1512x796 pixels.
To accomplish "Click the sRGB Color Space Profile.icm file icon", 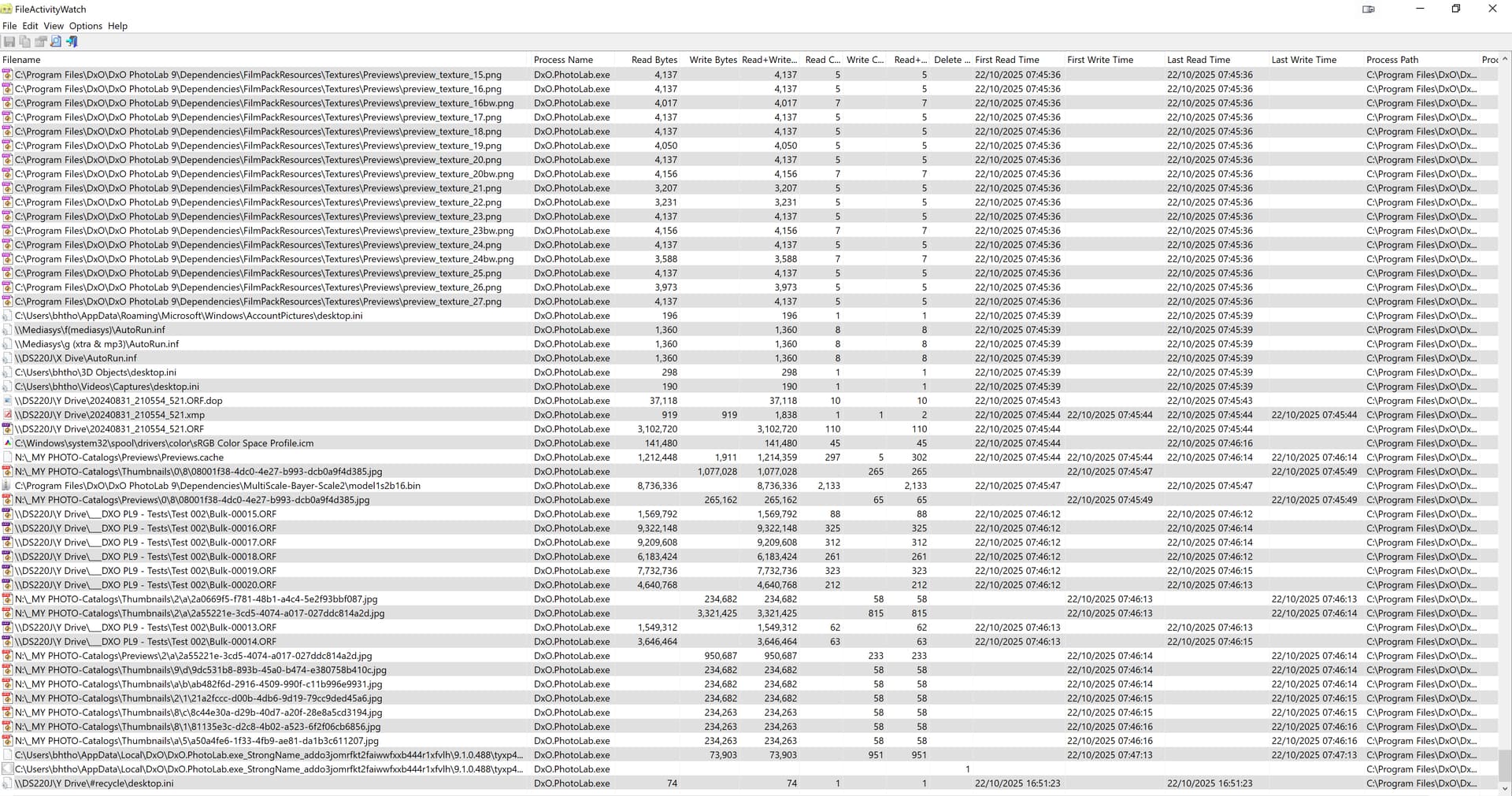I will click(x=7, y=443).
